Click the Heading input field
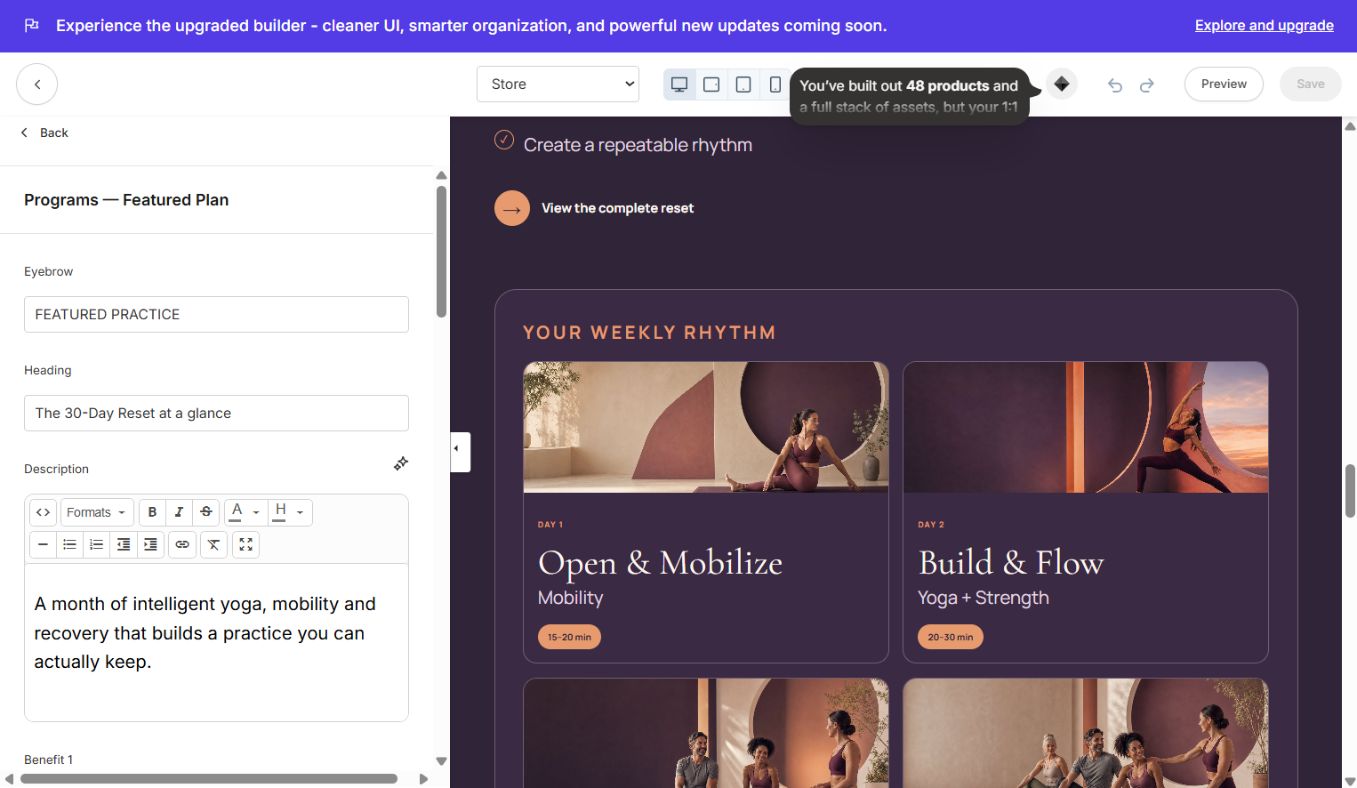 pos(216,413)
